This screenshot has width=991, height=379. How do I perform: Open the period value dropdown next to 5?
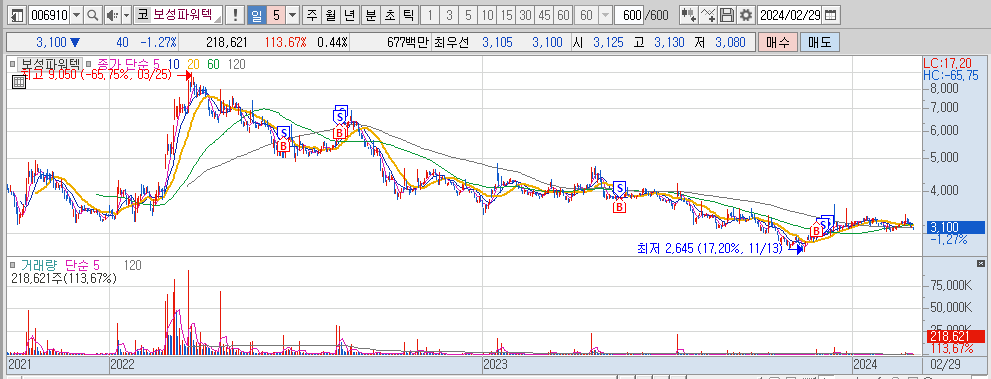coord(293,15)
